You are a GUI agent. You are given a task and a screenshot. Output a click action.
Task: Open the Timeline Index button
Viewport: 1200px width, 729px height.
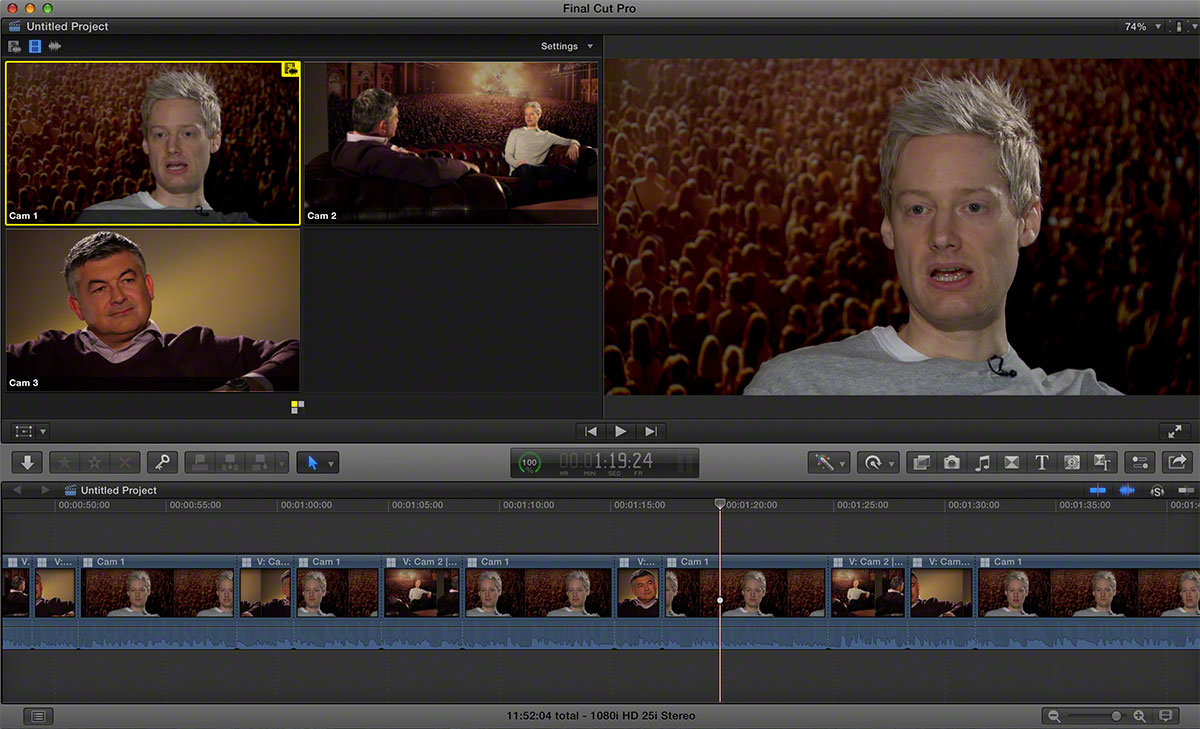tap(38, 716)
